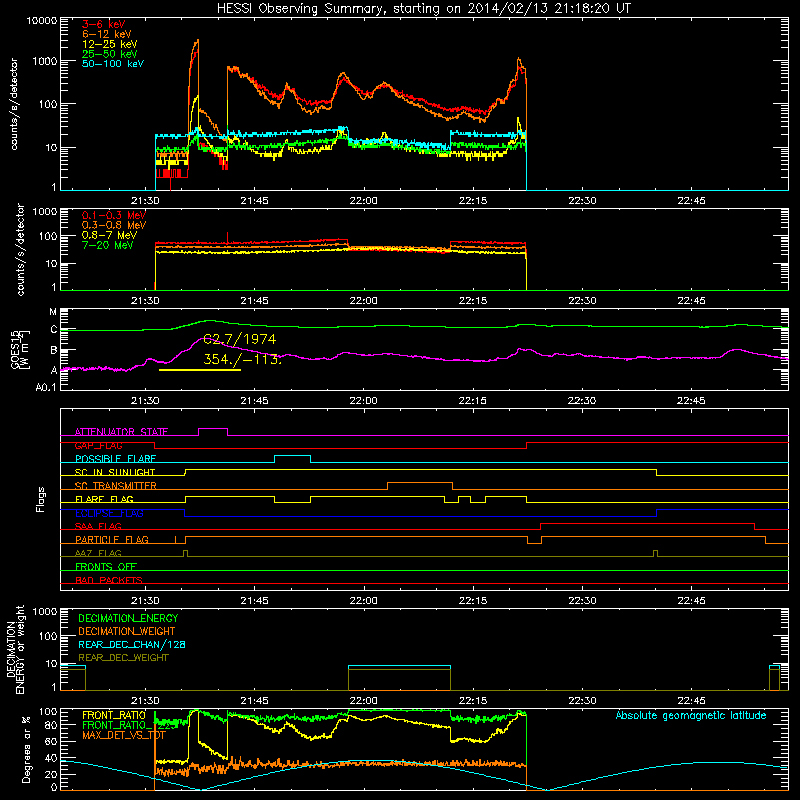Image resolution: width=800 pixels, height=800 pixels.
Task: Click the ECLIPSE_FLAG label
Action: coord(109,513)
